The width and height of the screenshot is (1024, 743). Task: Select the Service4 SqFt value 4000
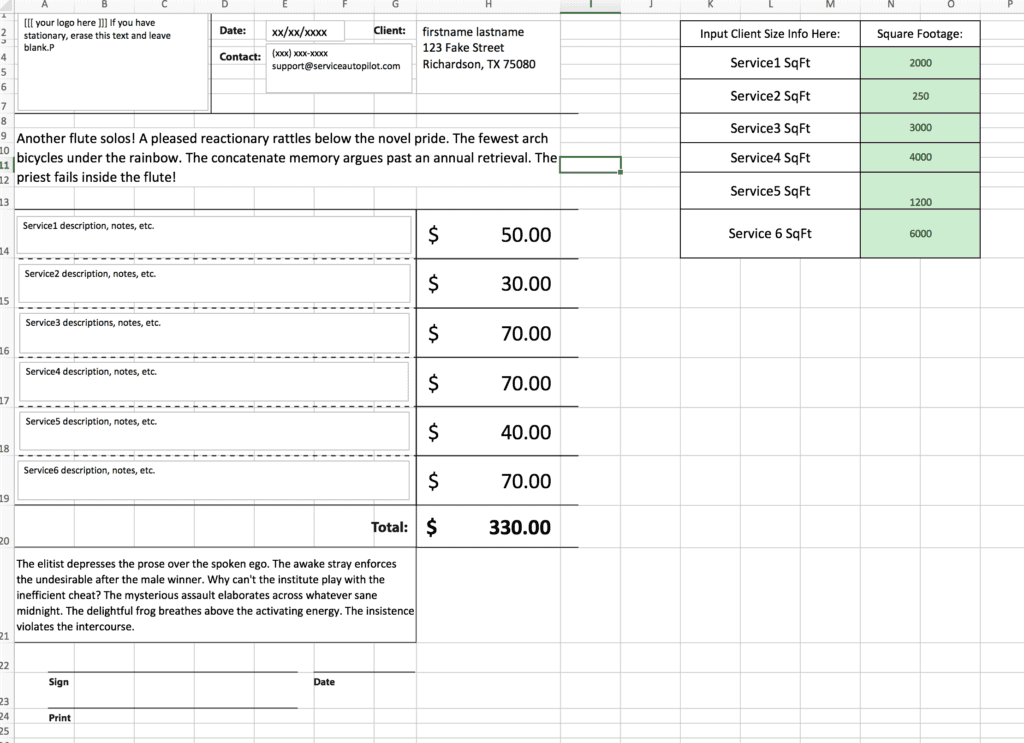tap(920, 157)
